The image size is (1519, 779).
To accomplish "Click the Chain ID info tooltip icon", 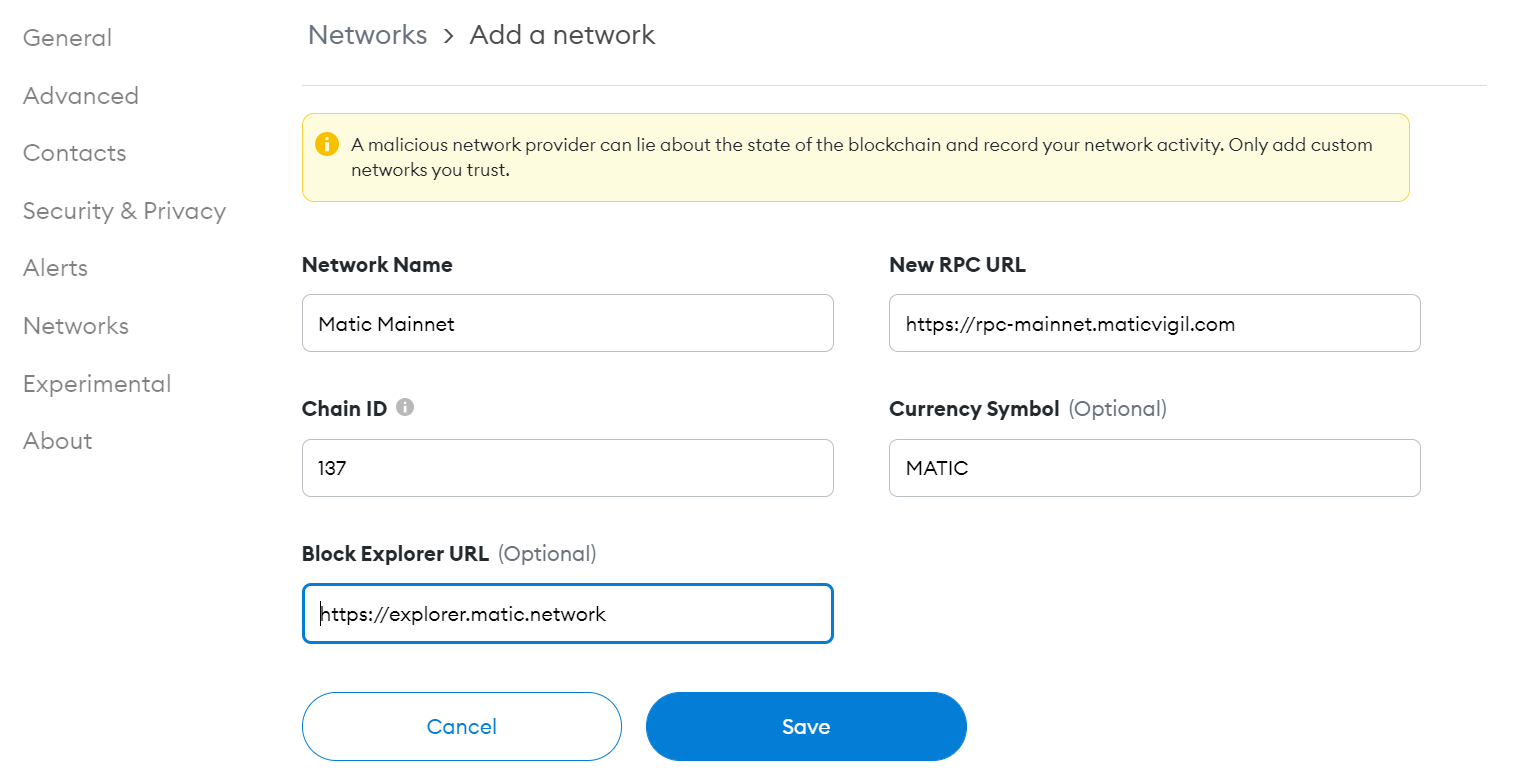I will tap(405, 408).
